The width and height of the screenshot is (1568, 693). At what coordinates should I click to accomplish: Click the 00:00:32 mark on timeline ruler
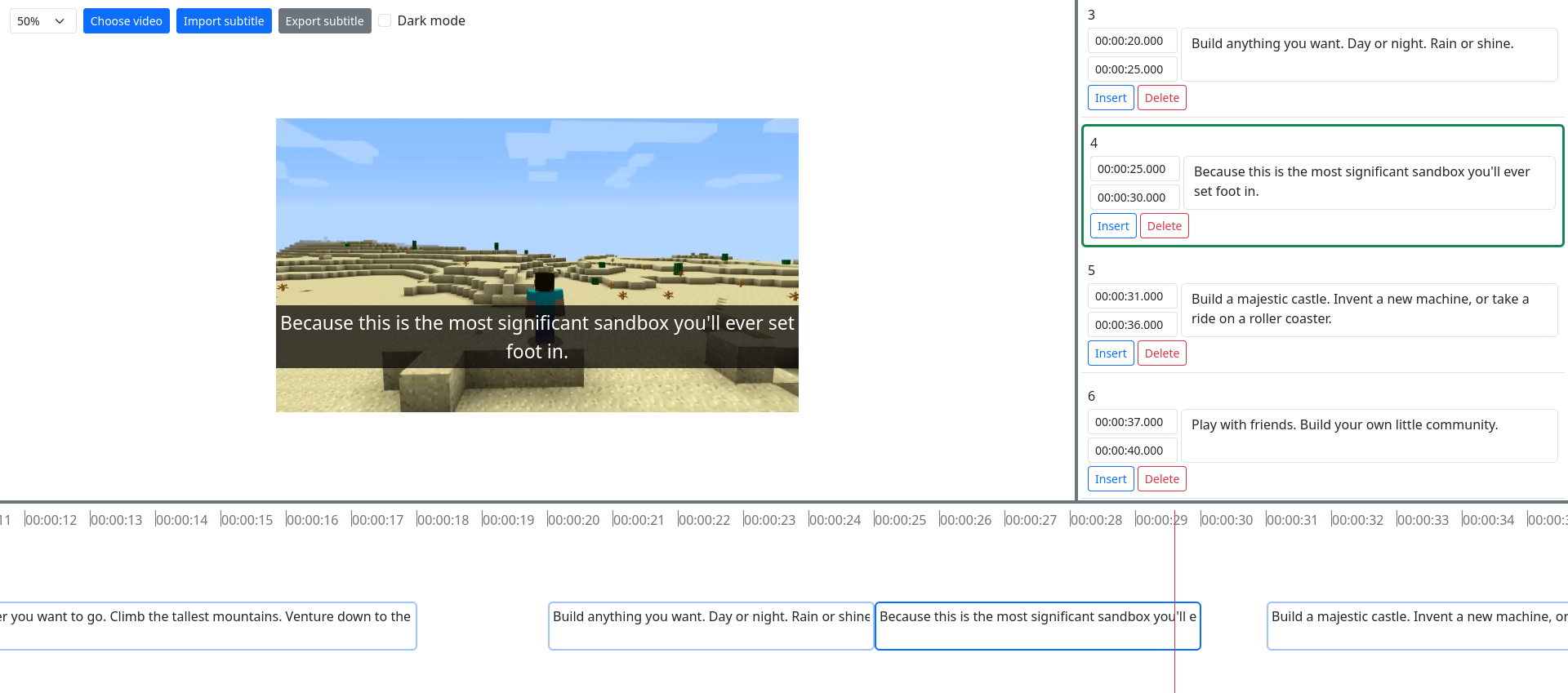(1358, 520)
